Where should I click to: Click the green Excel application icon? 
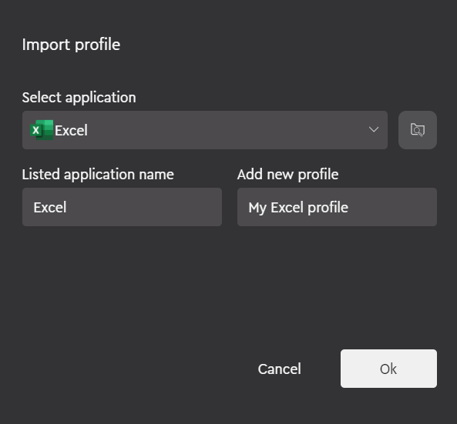pos(42,130)
